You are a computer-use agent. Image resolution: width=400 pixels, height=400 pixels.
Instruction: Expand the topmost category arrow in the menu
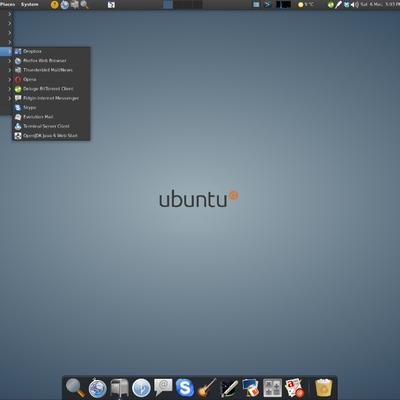click(10, 14)
